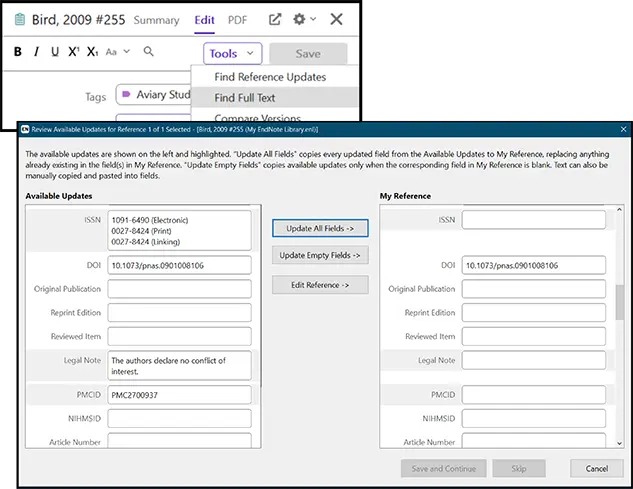633x489 pixels.
Task: Click the search magnifier icon
Action: (149, 52)
